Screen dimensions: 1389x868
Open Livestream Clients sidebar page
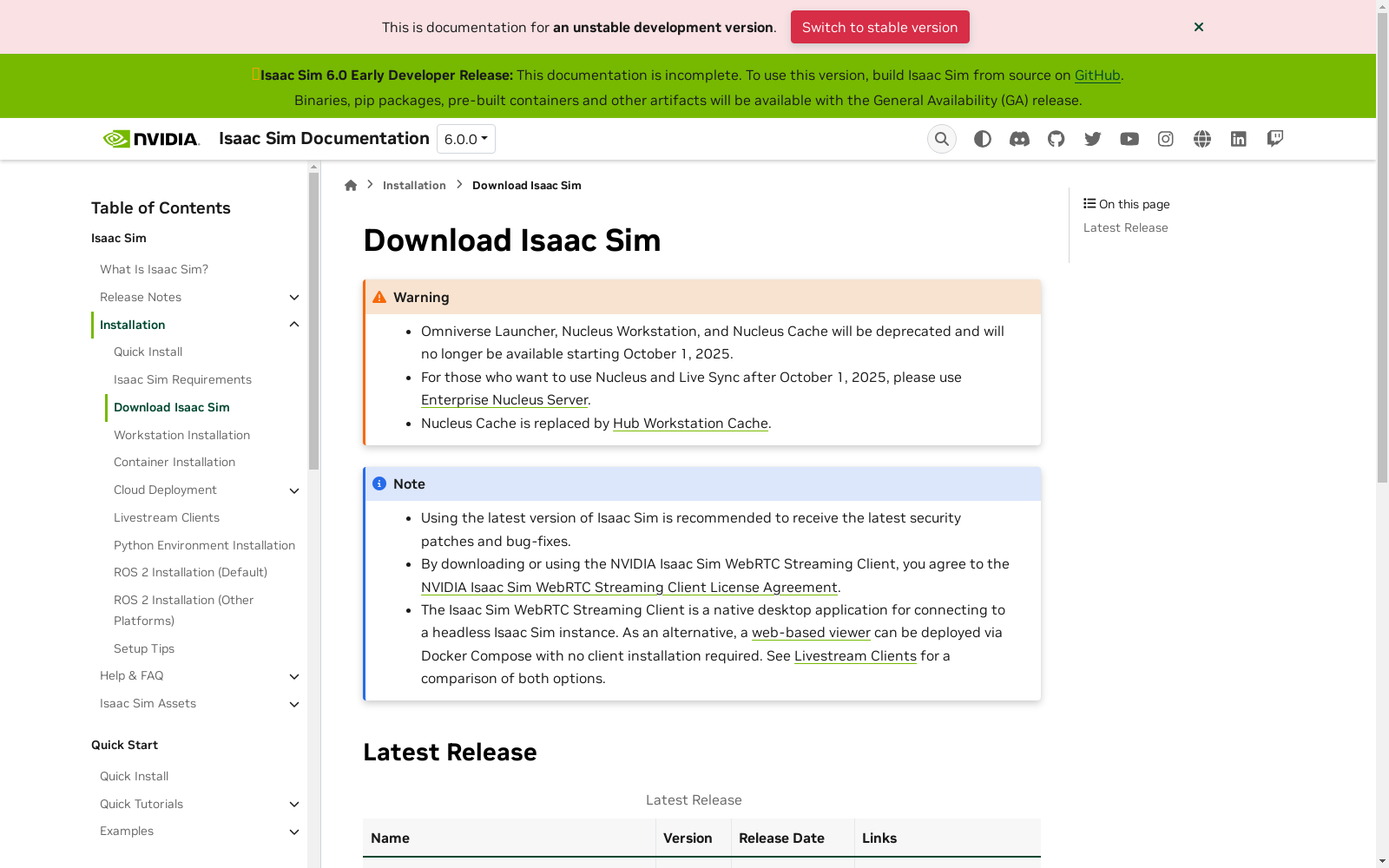(x=167, y=517)
